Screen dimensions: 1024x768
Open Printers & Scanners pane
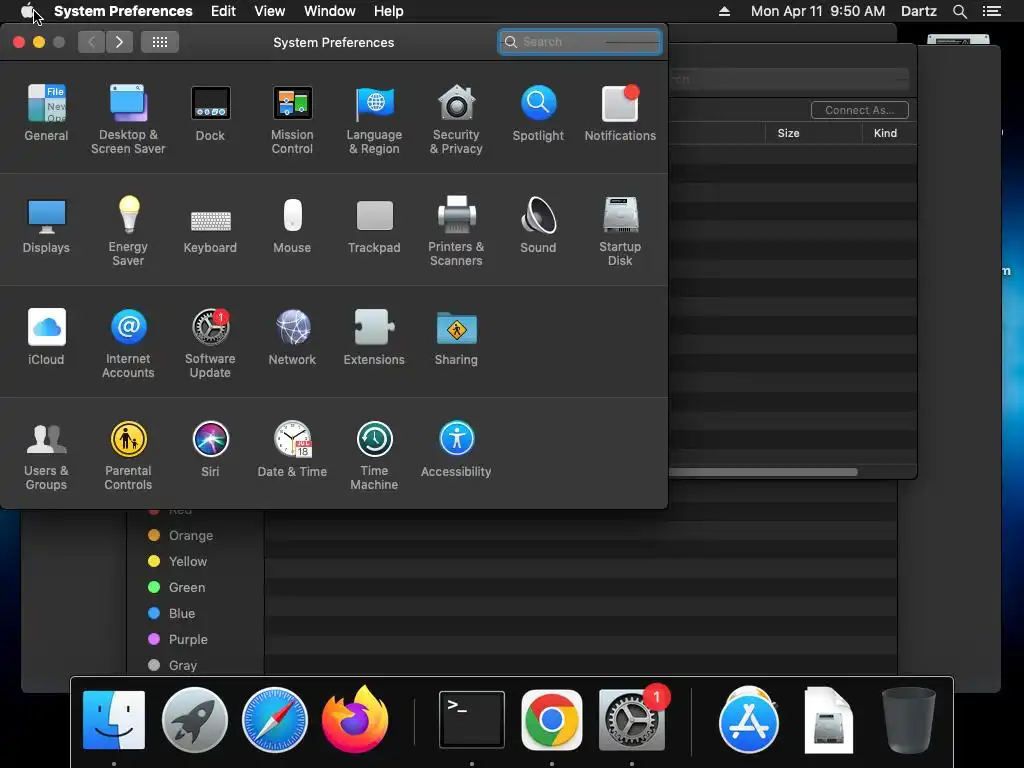(456, 231)
